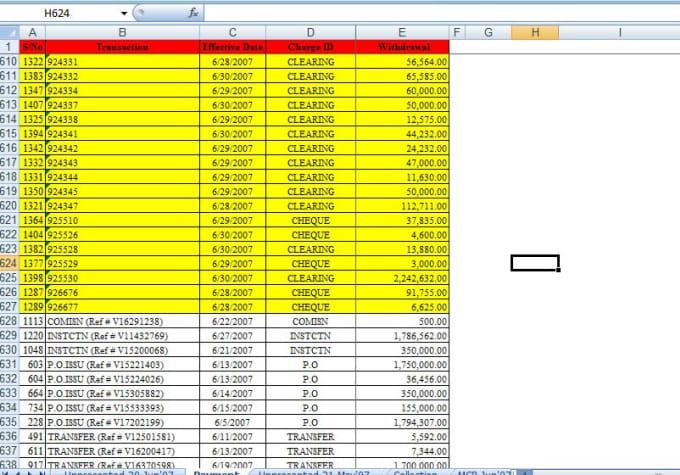Click S/No cell 1113
The width and height of the screenshot is (680, 475).
click(x=33, y=321)
